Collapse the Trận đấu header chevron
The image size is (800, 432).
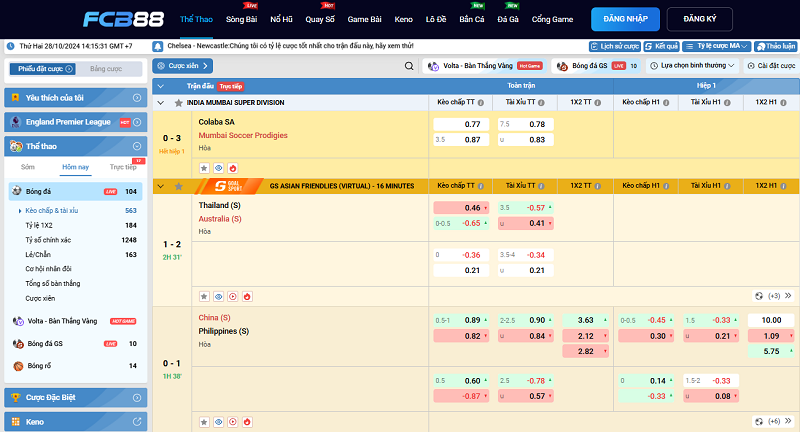tap(161, 86)
